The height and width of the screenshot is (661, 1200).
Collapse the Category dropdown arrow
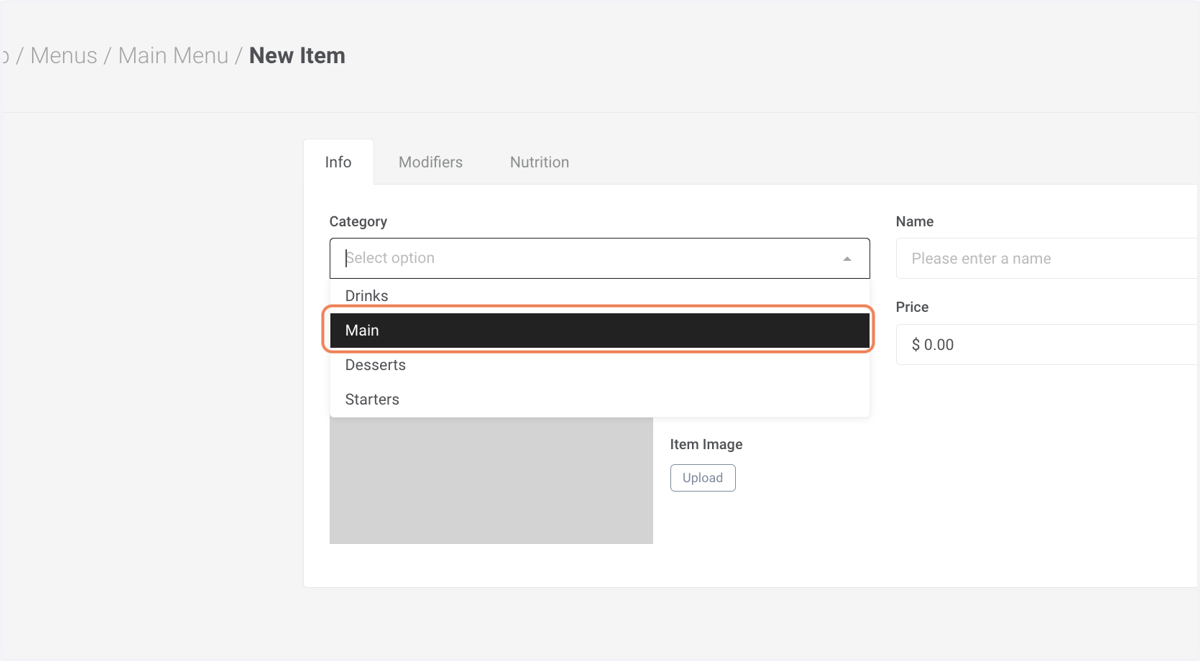click(x=847, y=259)
